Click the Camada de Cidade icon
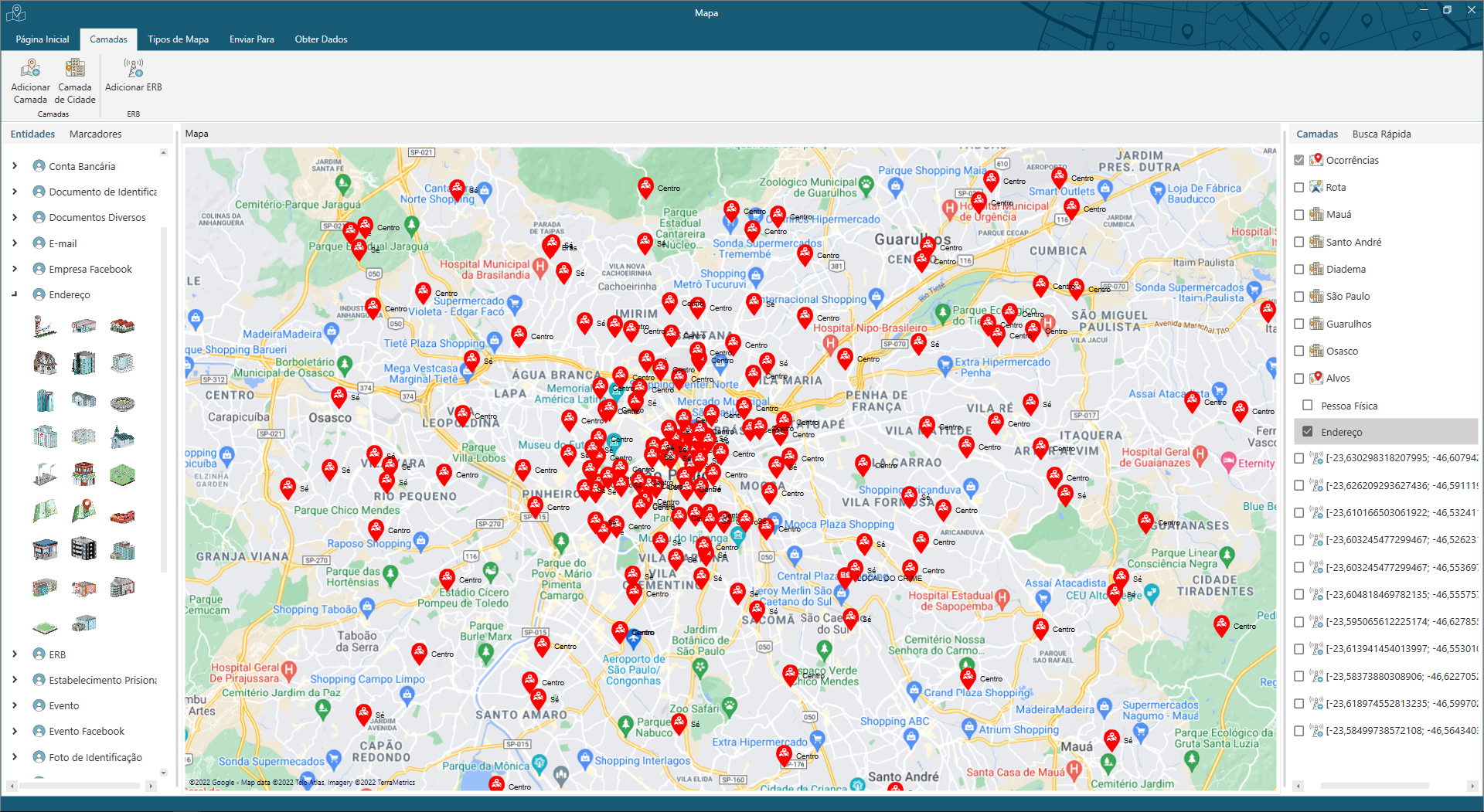The height and width of the screenshot is (812, 1484). click(x=75, y=67)
